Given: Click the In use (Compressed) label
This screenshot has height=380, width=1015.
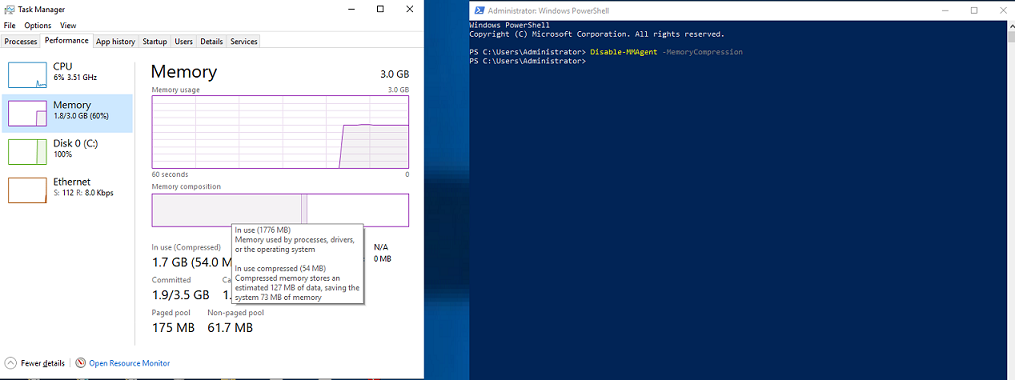Looking at the screenshot, I should click(x=186, y=247).
